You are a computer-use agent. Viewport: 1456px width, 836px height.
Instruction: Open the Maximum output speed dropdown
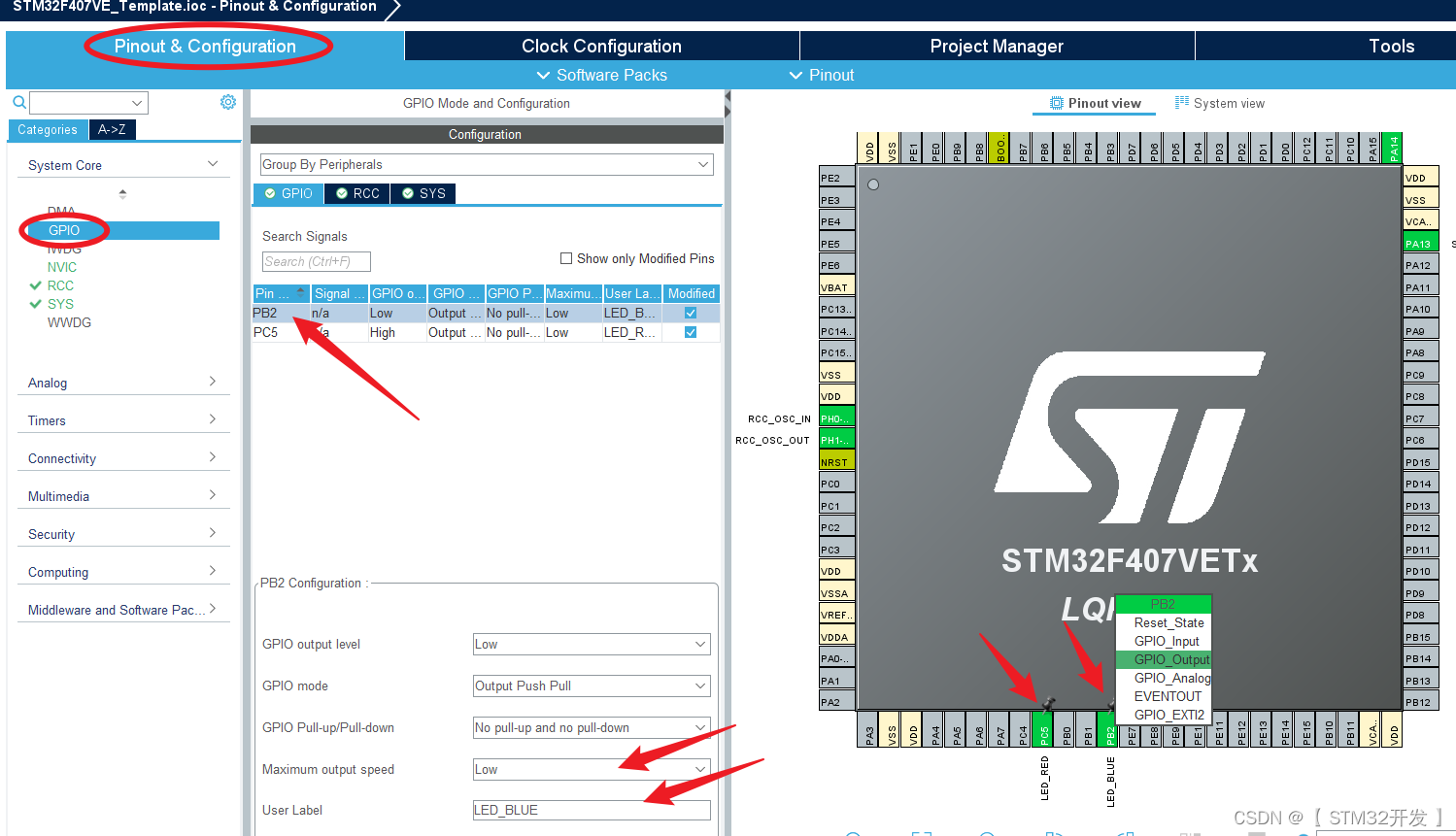tap(592, 769)
